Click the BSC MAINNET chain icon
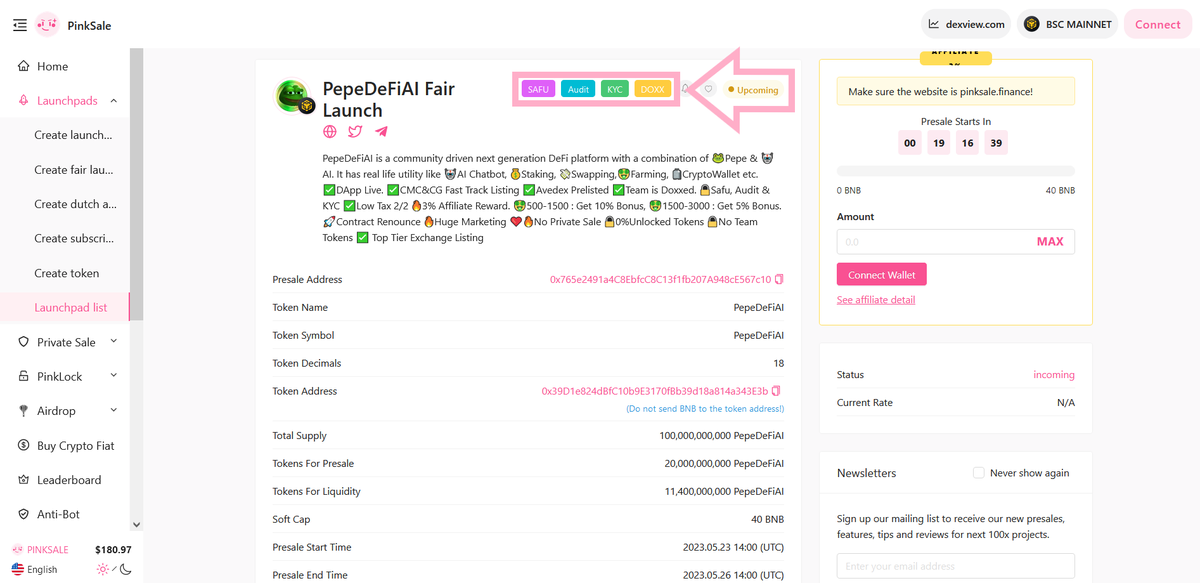The height and width of the screenshot is (583, 1200). (1033, 24)
